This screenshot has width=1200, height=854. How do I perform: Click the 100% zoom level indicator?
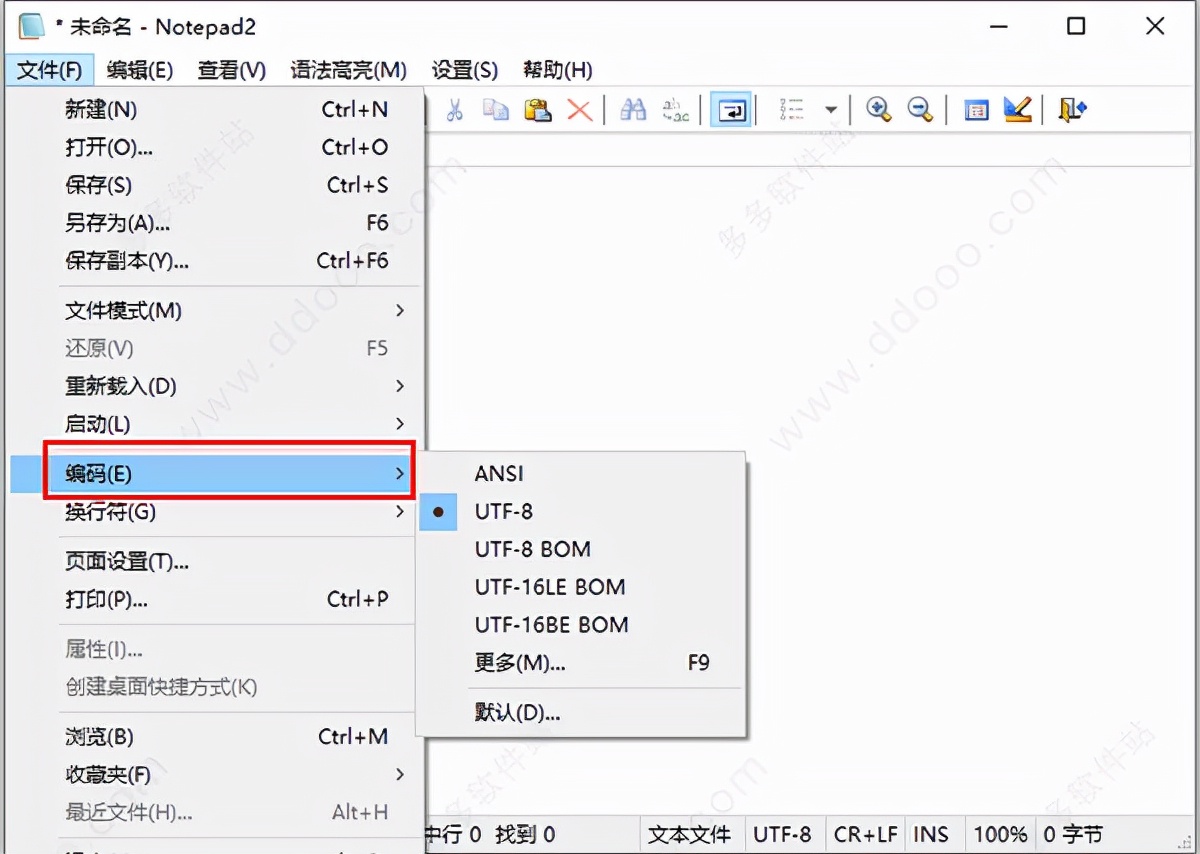pyautogui.click(x=999, y=834)
